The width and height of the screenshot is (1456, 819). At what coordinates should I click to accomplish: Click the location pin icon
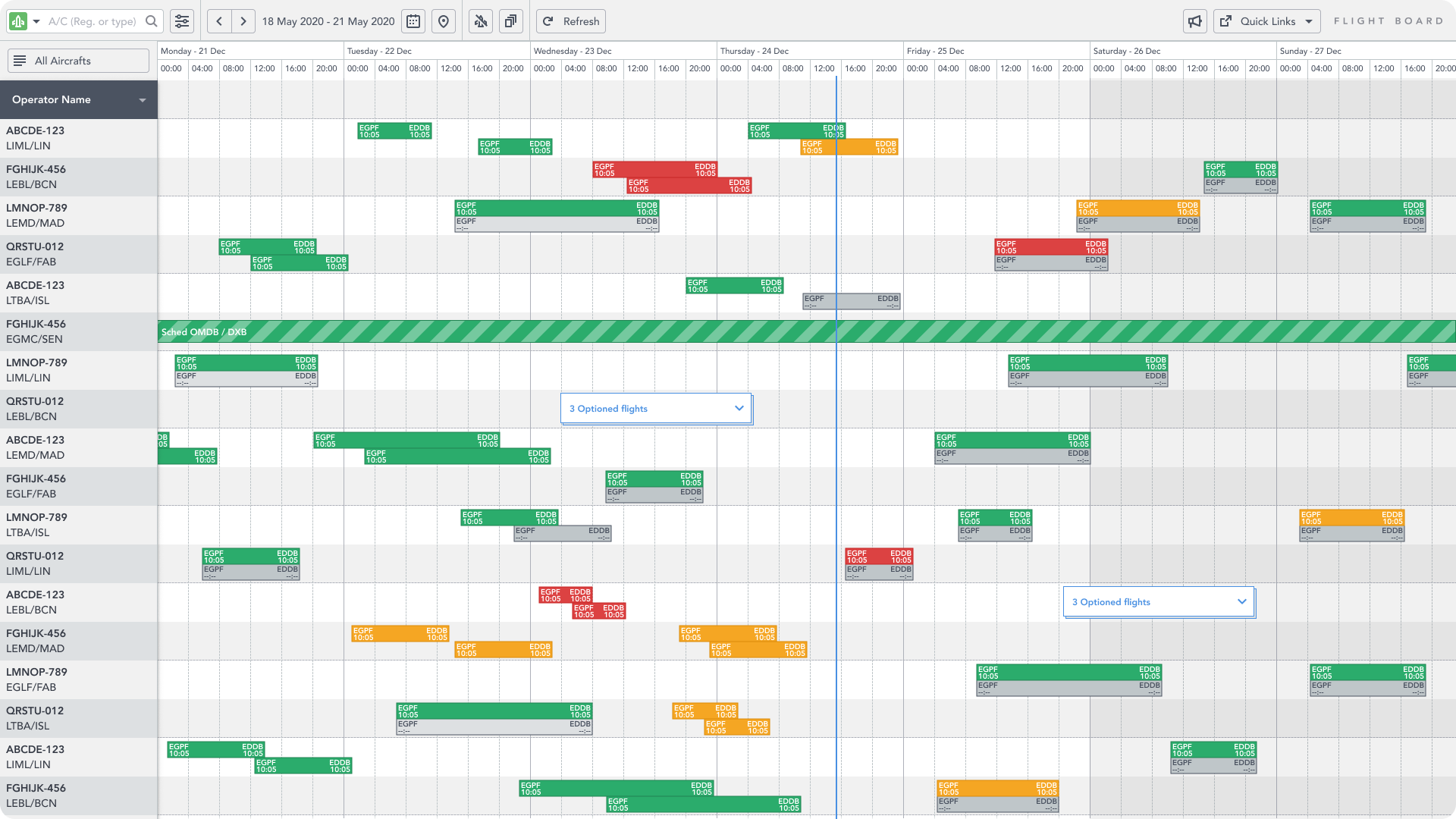(444, 21)
